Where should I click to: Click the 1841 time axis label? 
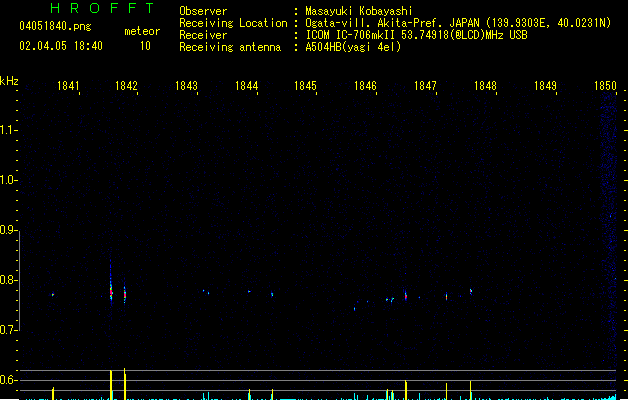68,86
